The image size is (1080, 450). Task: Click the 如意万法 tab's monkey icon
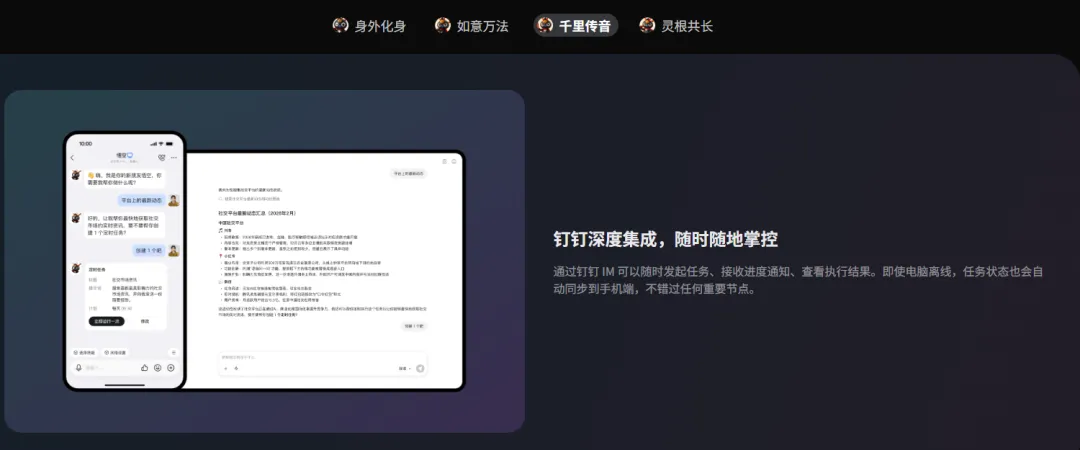pos(443,25)
